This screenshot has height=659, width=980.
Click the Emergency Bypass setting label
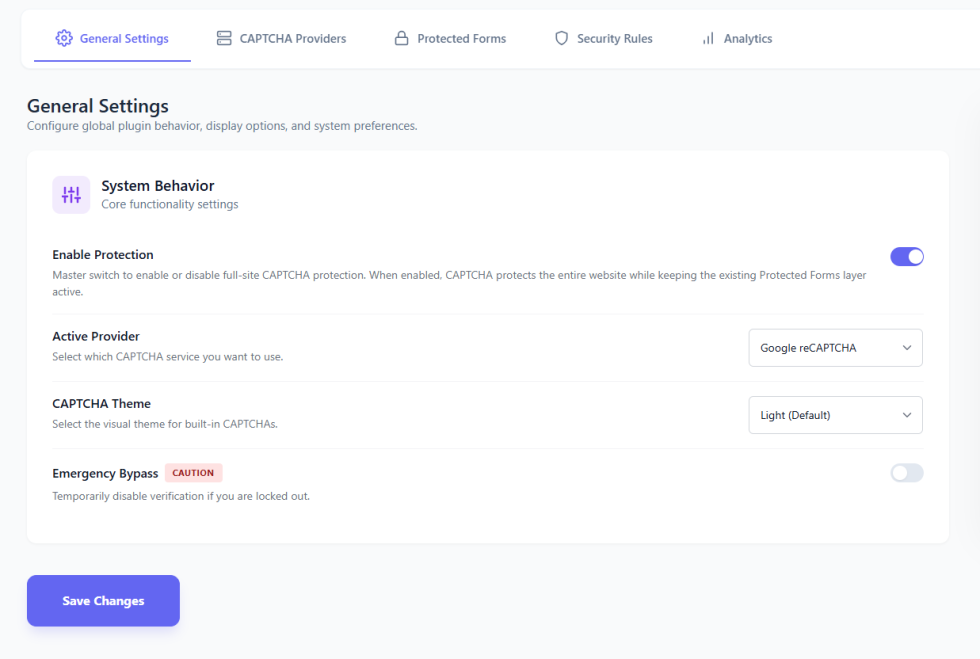pyautogui.click(x=105, y=473)
